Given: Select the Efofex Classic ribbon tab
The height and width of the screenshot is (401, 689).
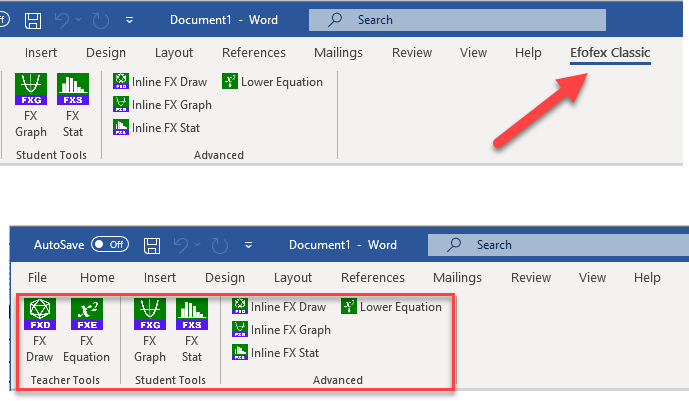Looking at the screenshot, I should click(610, 53).
